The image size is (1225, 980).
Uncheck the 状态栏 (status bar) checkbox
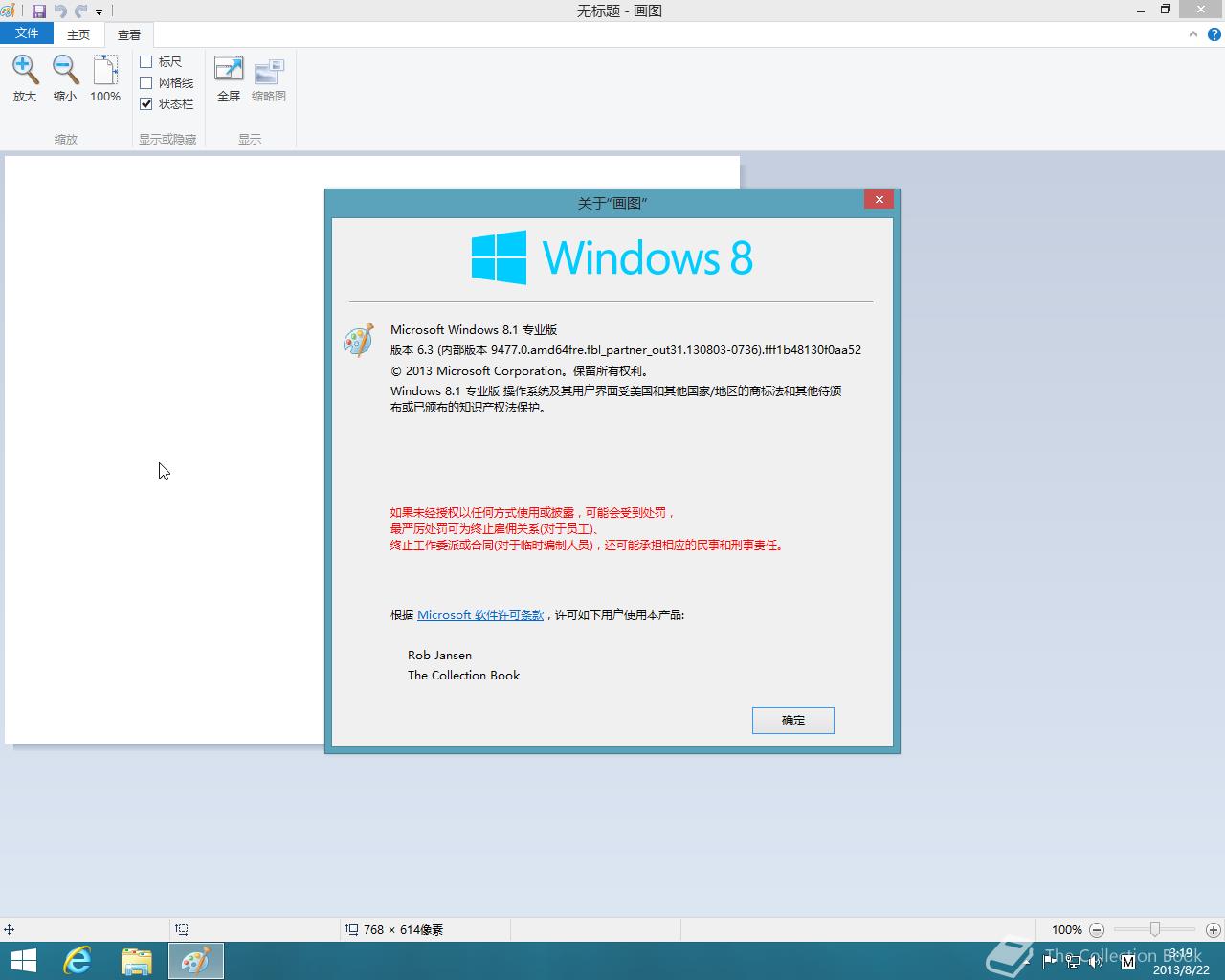point(146,103)
